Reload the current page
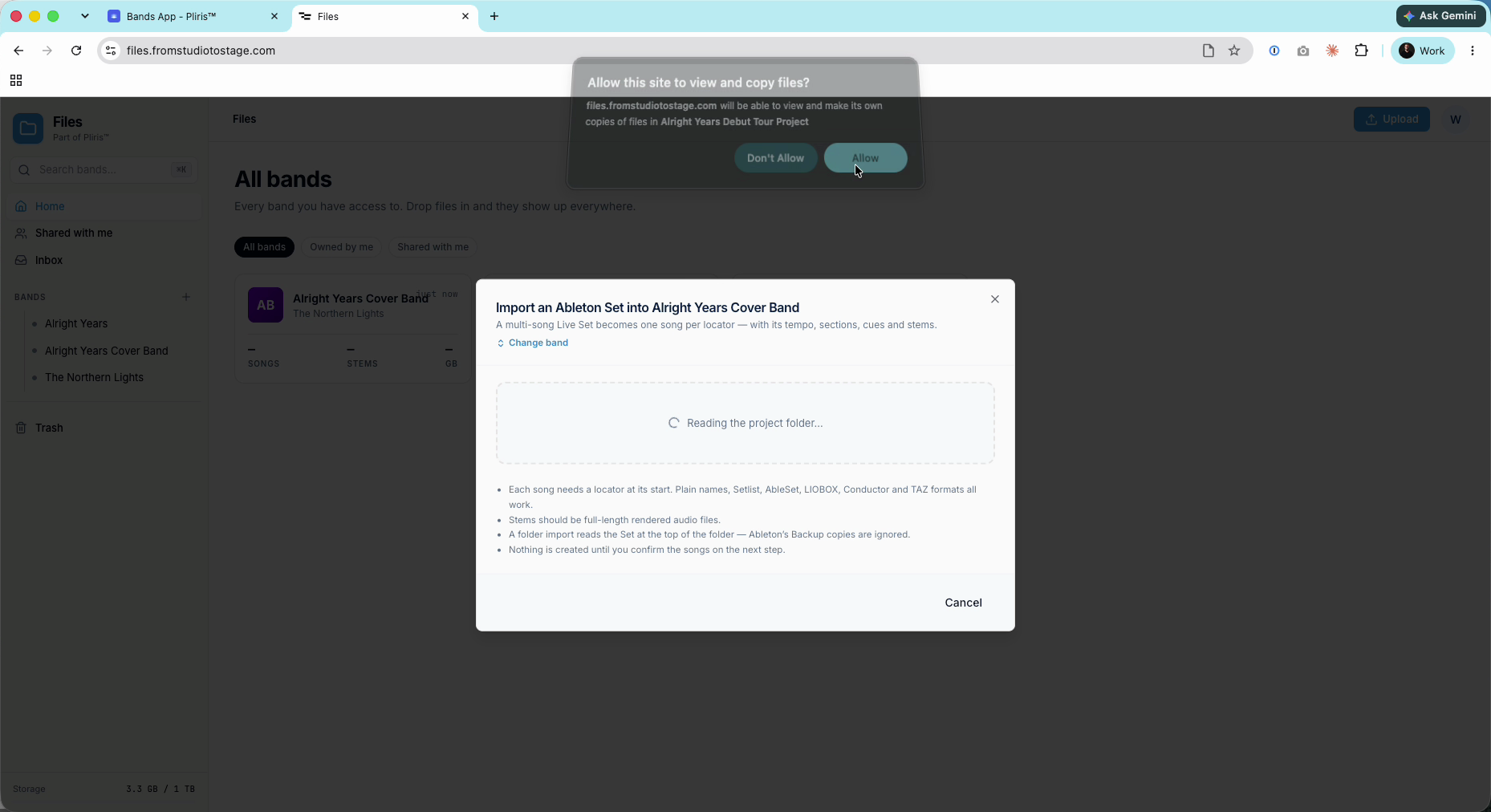 tap(76, 51)
